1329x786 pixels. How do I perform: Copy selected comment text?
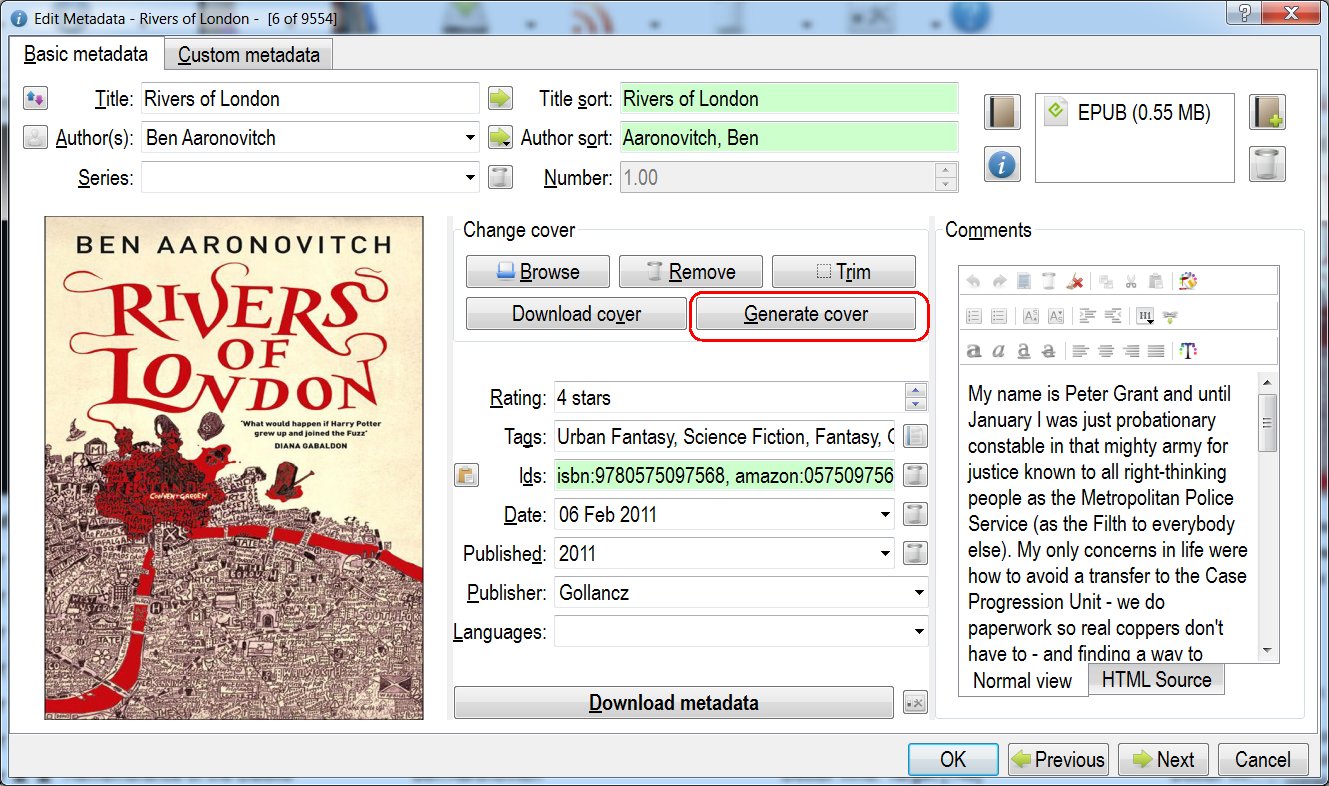[1106, 282]
